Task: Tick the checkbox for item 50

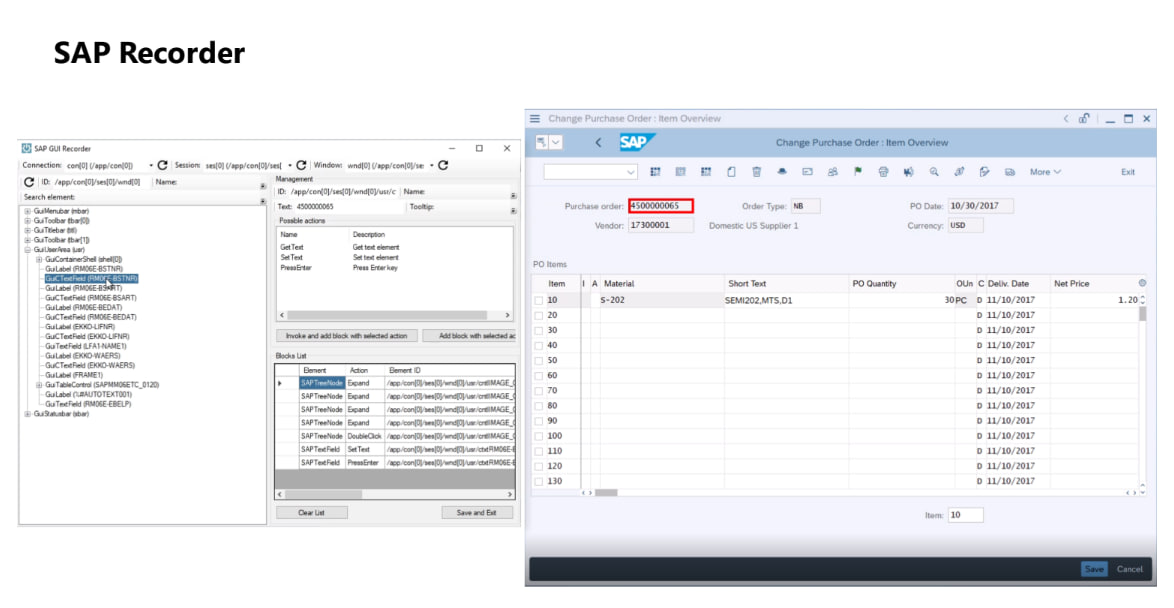Action: (x=538, y=361)
